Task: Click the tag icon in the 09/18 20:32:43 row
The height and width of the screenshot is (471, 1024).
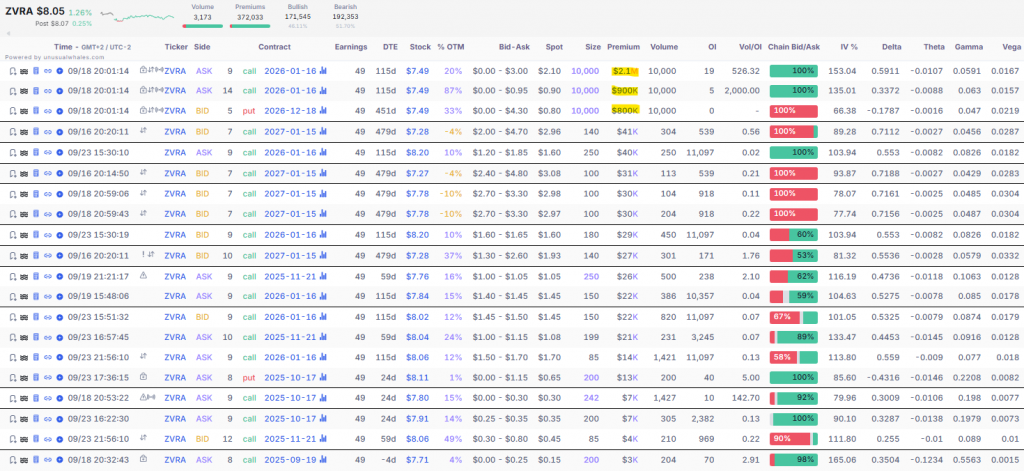Action: coord(144,459)
